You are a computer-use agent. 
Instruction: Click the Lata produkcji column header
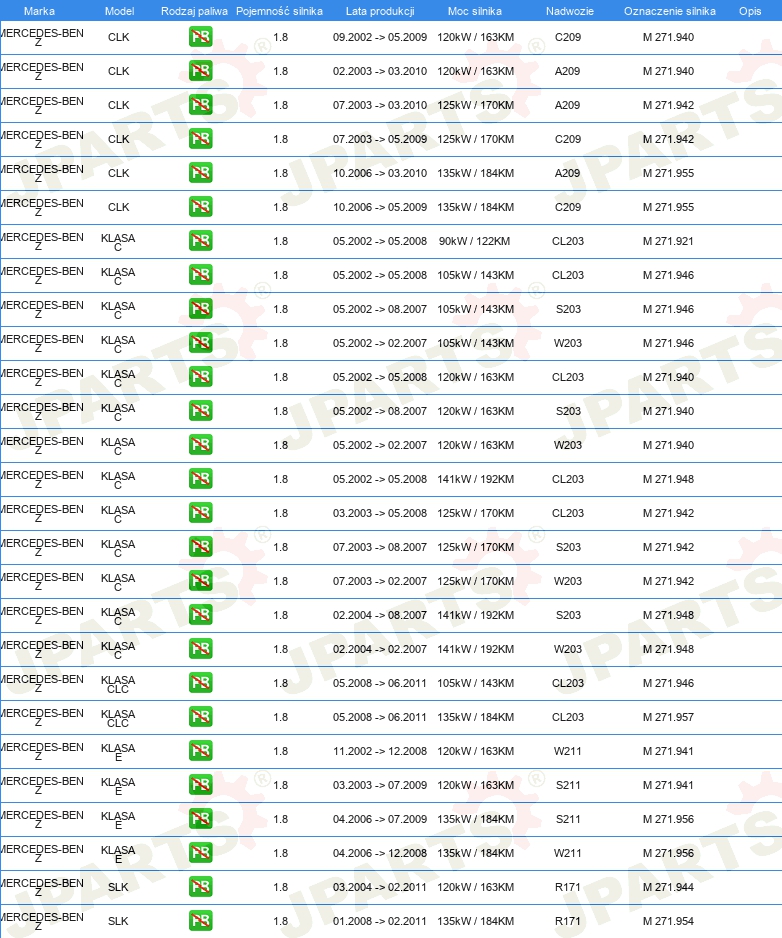(380, 11)
